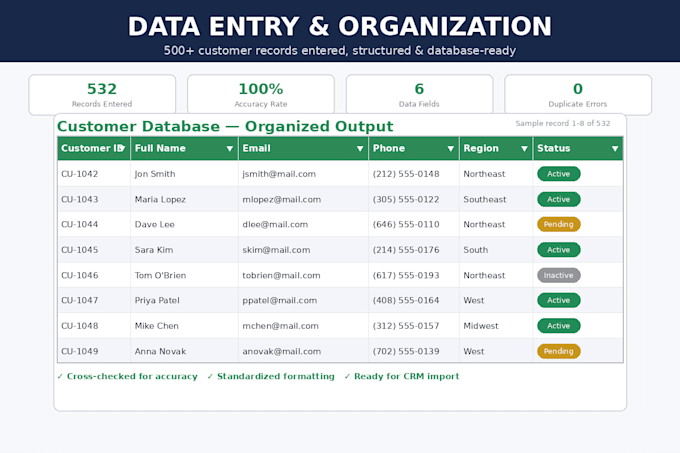Open the Customer ID column filter dropdown
Screen dimensions: 680x453
(122, 149)
